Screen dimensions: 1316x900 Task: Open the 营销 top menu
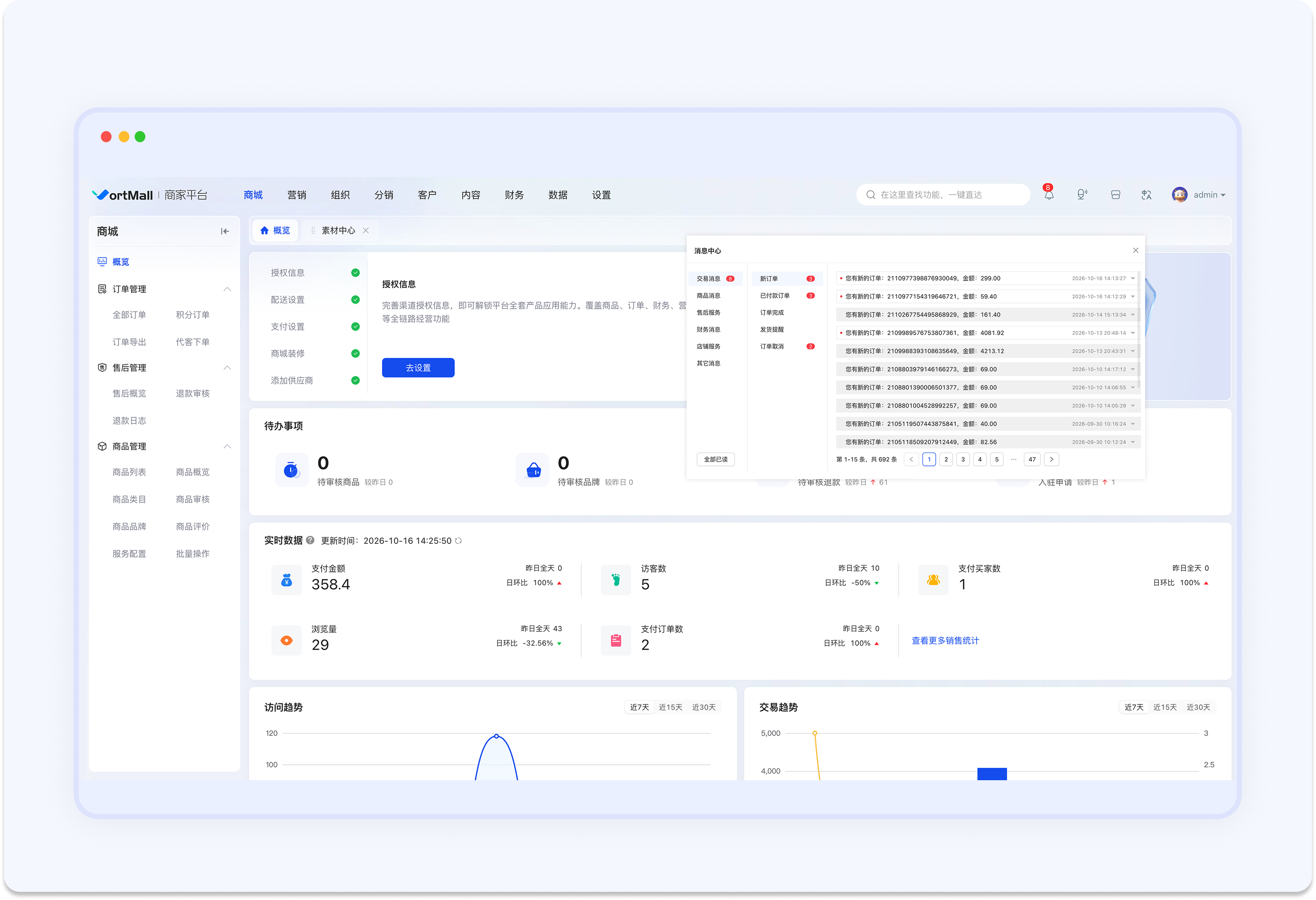point(297,195)
